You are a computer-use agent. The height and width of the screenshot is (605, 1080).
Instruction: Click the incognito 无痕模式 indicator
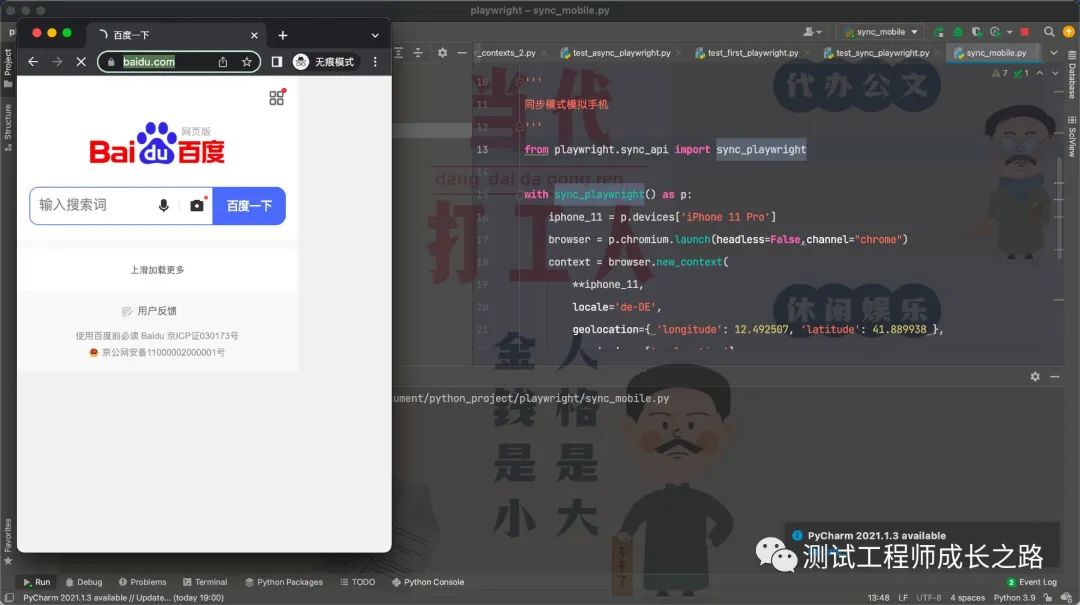click(324, 62)
